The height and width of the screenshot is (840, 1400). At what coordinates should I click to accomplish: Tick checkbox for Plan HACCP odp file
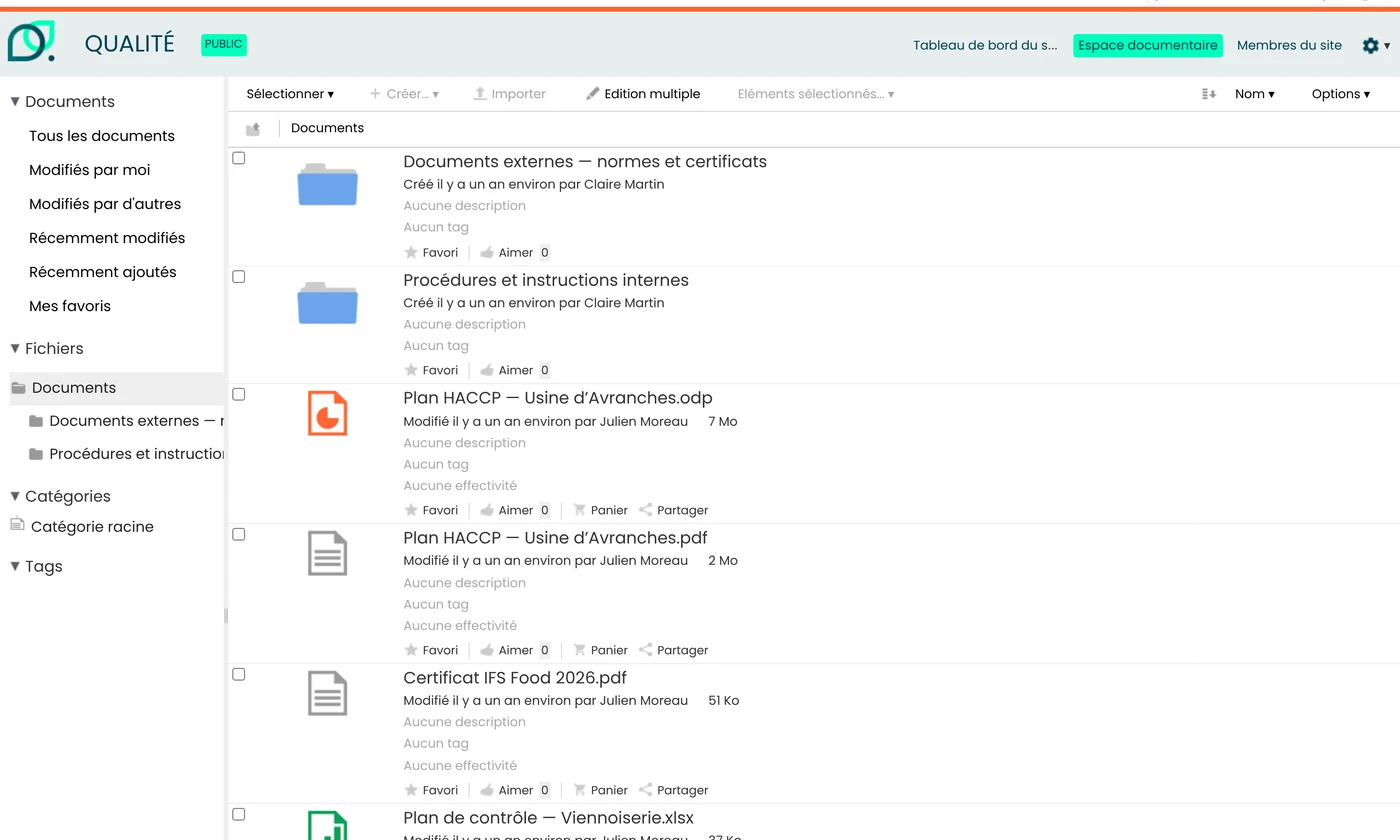(x=239, y=394)
